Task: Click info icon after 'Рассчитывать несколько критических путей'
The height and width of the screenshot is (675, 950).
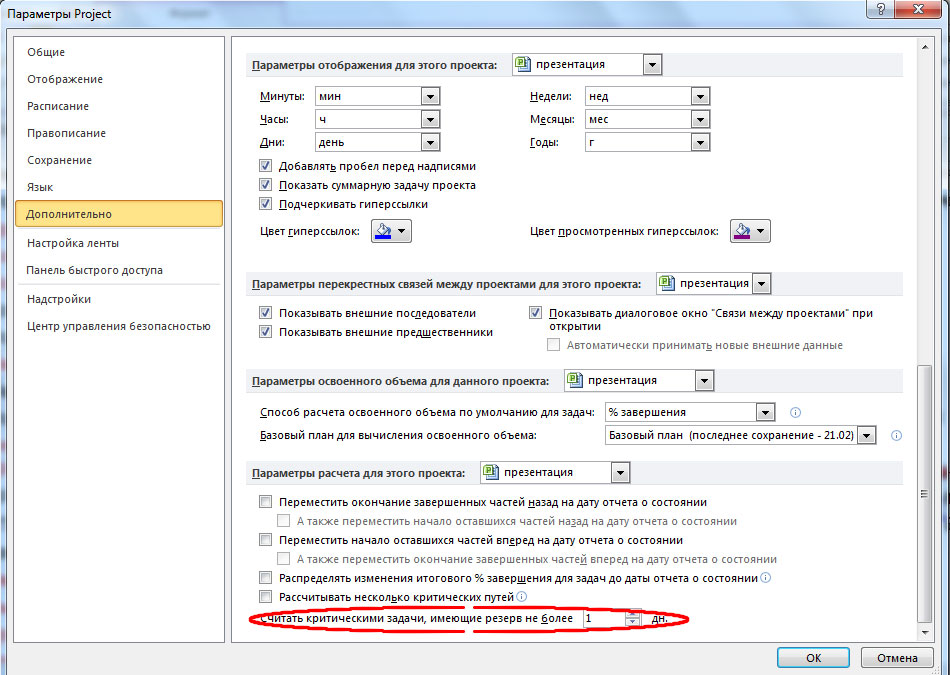Action: pyautogui.click(x=522, y=597)
